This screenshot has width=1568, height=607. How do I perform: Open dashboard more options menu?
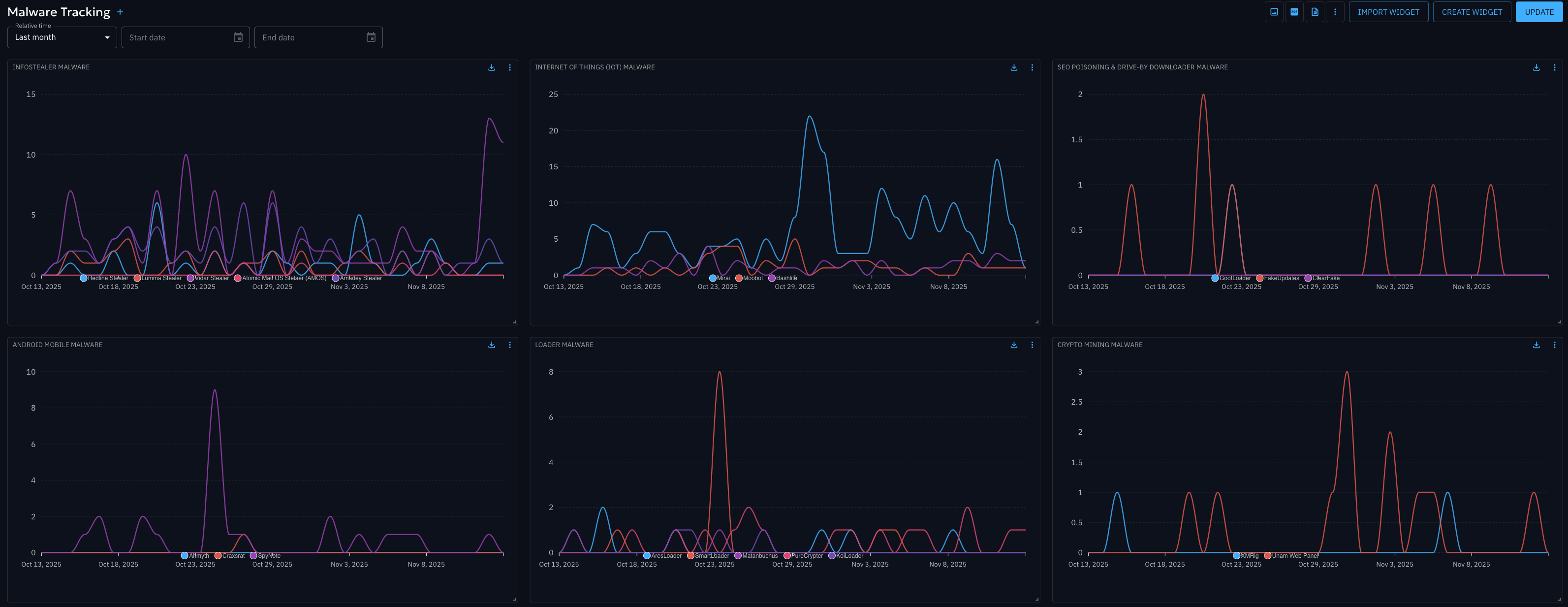coord(1335,12)
